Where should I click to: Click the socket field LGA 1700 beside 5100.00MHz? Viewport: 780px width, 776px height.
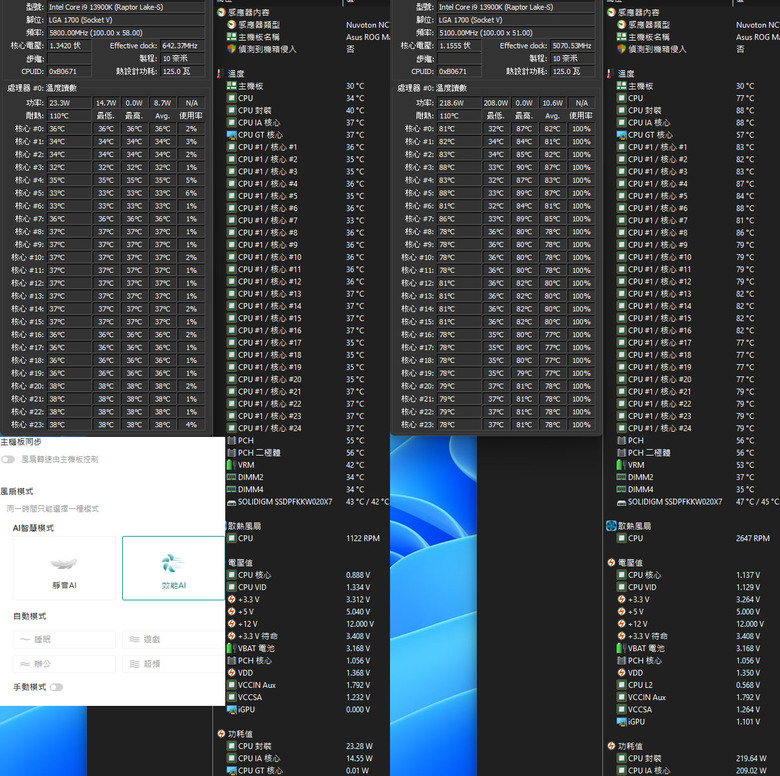click(516, 20)
